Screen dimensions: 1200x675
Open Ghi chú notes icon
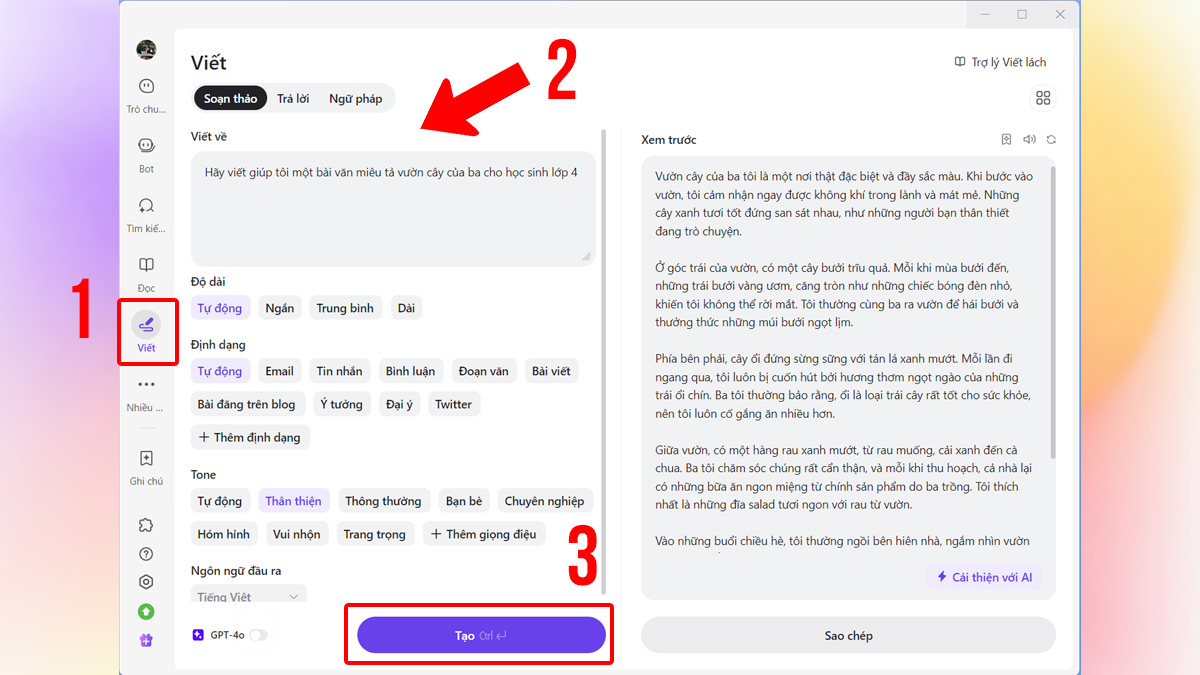[x=147, y=459]
